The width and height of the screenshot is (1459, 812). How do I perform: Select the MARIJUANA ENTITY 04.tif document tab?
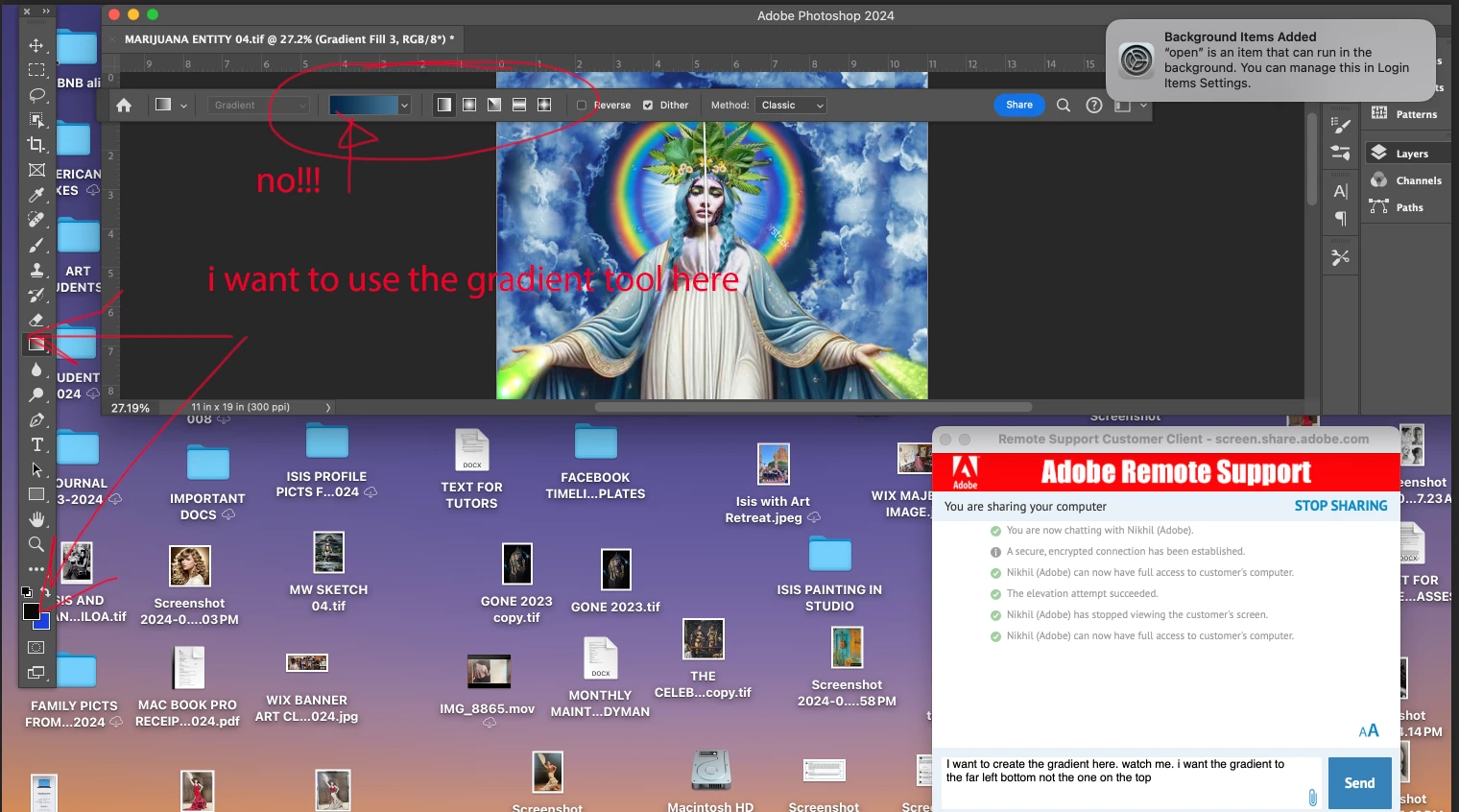[289, 39]
